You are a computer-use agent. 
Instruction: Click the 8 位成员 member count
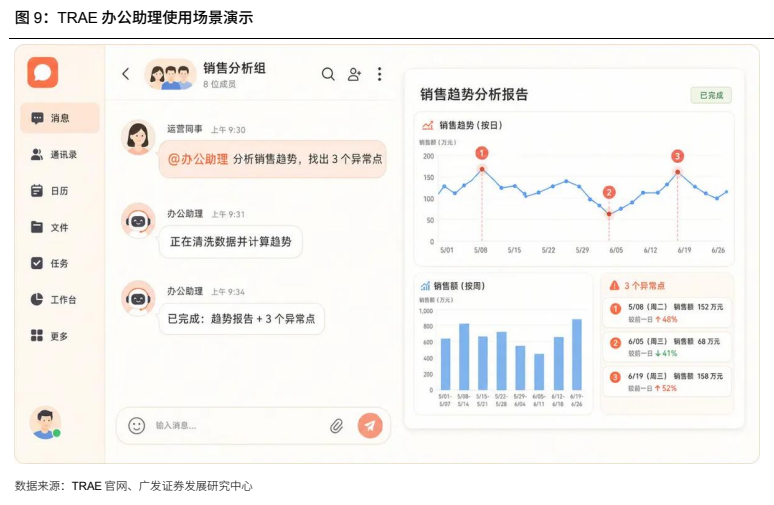pyautogui.click(x=219, y=84)
